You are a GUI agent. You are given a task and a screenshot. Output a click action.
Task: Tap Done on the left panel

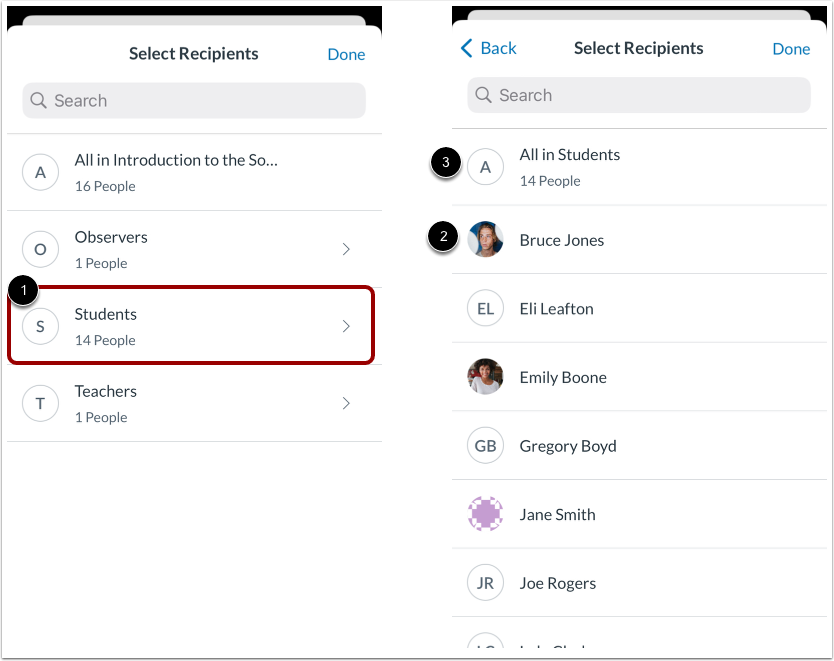(x=346, y=54)
